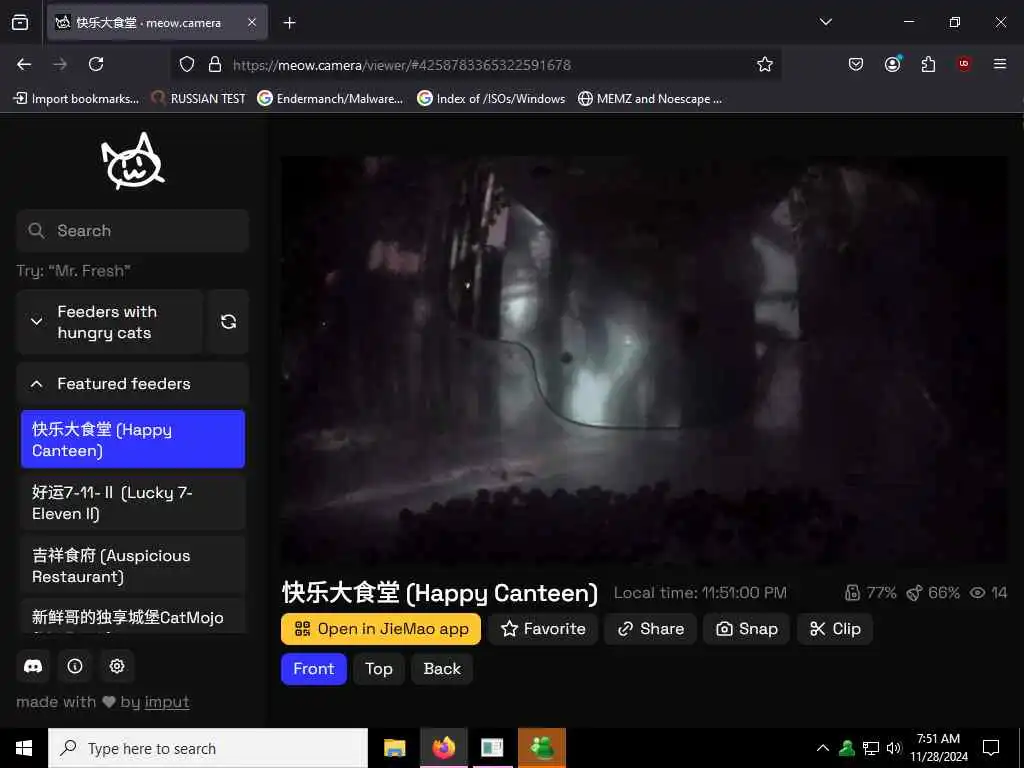
Task: Click the viewer count eye icon
Action: click(x=977, y=593)
